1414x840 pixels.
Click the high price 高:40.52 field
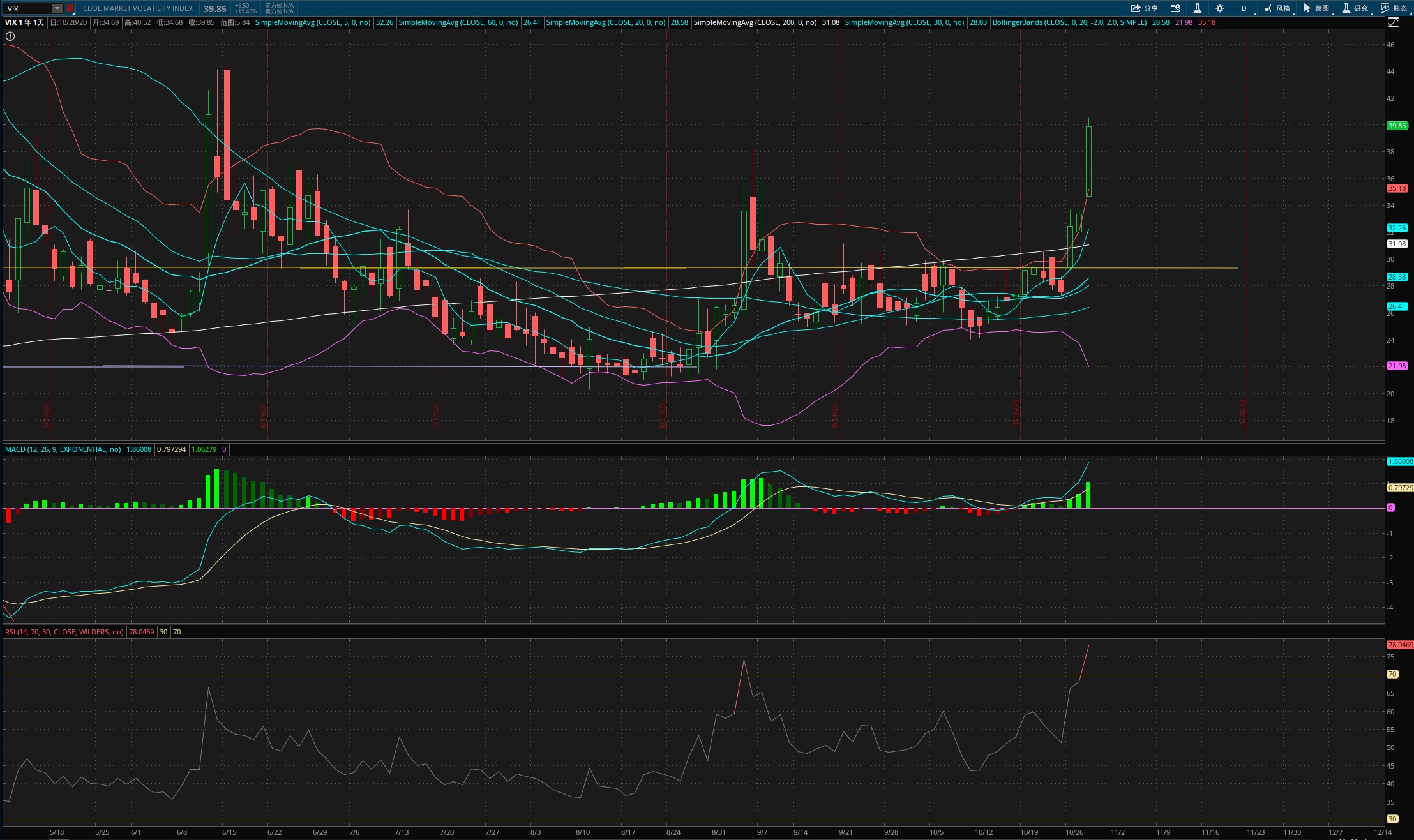click(138, 22)
